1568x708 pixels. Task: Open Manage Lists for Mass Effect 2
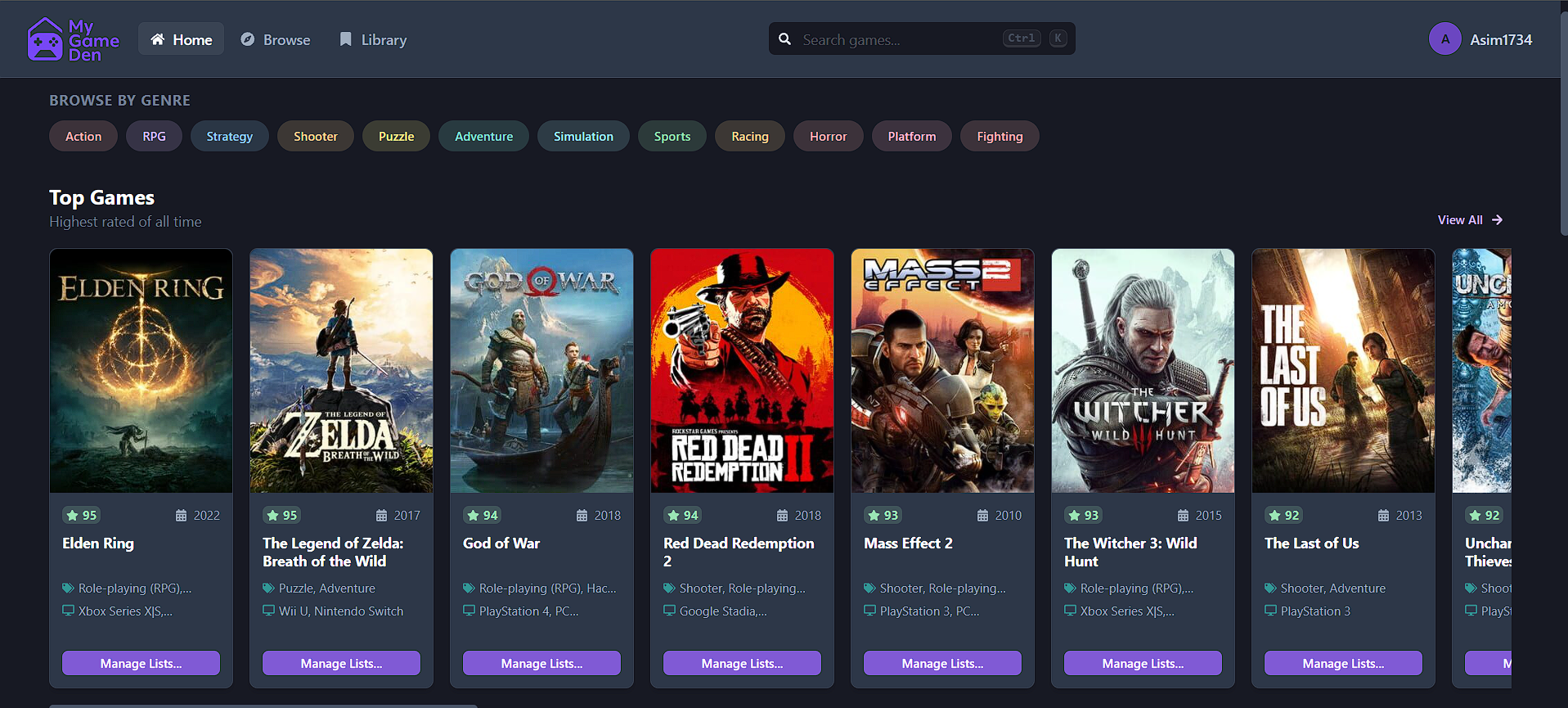pos(942,663)
